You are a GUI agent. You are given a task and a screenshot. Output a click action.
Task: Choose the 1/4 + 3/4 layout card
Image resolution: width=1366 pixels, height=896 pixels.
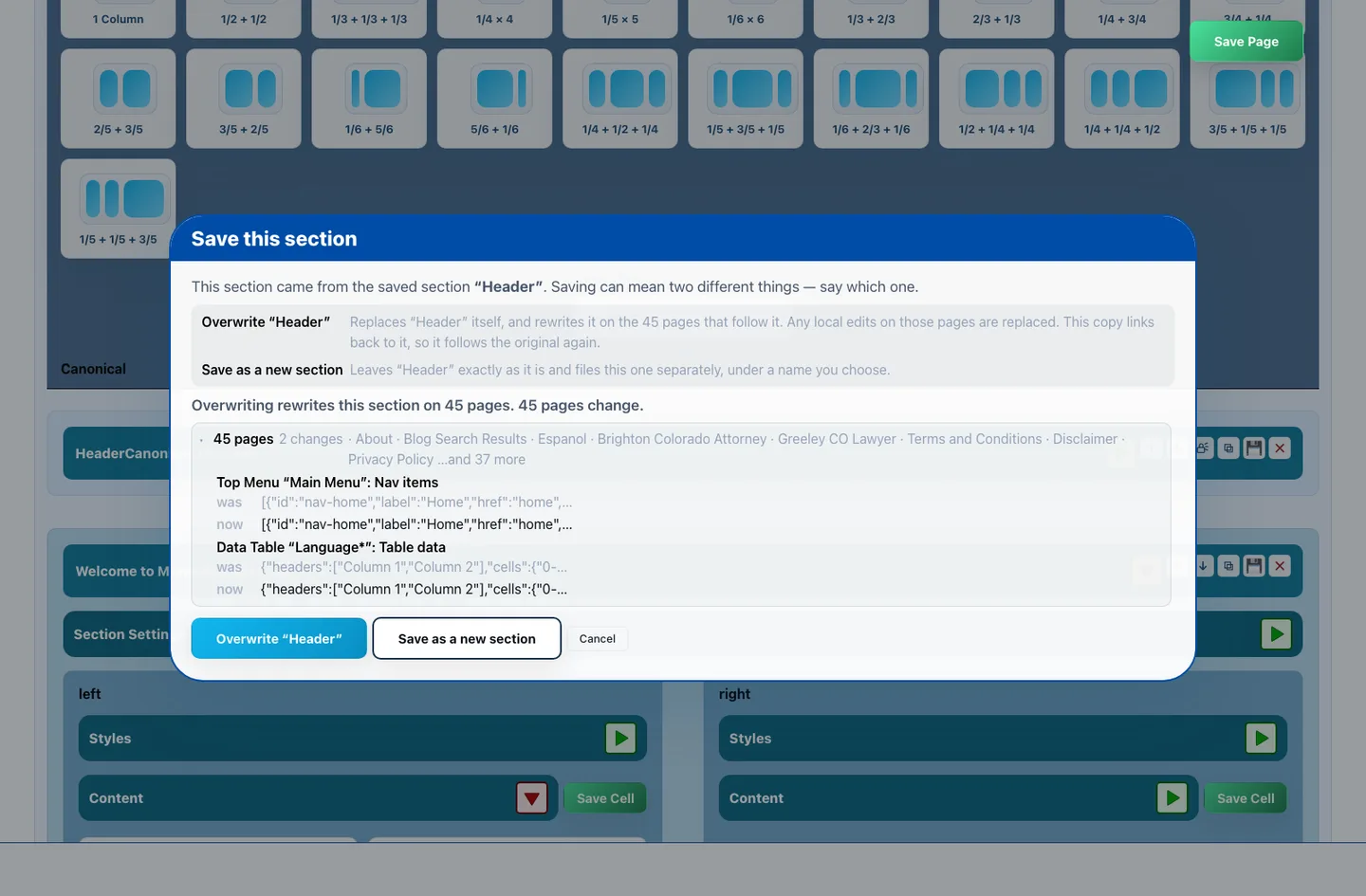point(1122,18)
